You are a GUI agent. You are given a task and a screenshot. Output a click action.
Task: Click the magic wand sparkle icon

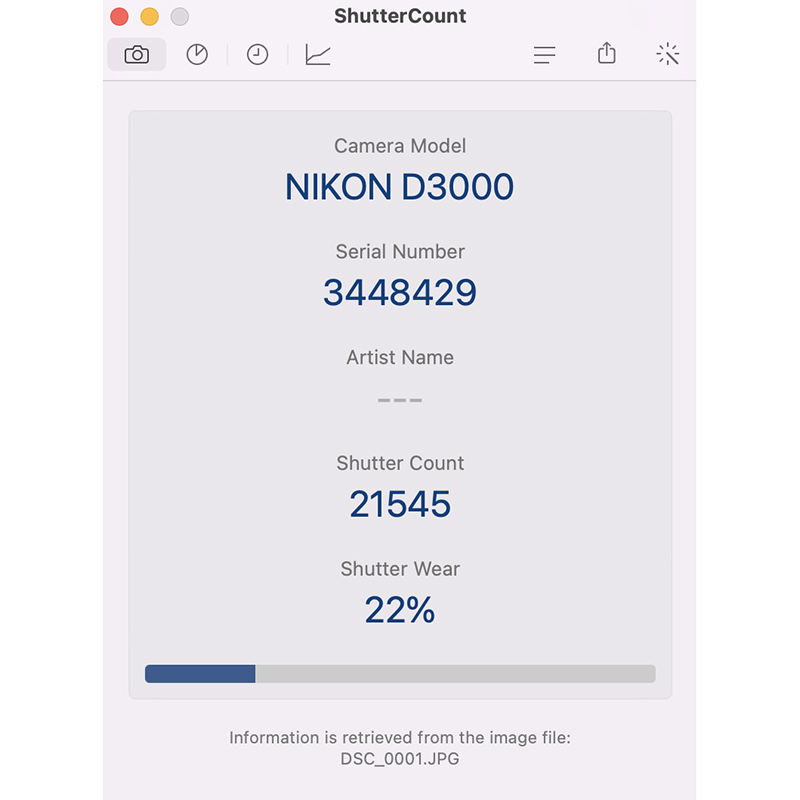pyautogui.click(x=668, y=54)
